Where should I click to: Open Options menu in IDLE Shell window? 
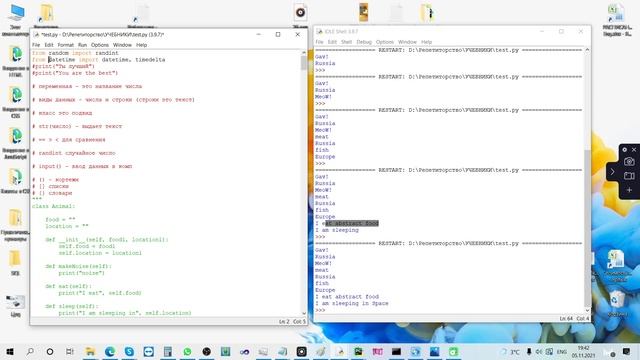384,42
